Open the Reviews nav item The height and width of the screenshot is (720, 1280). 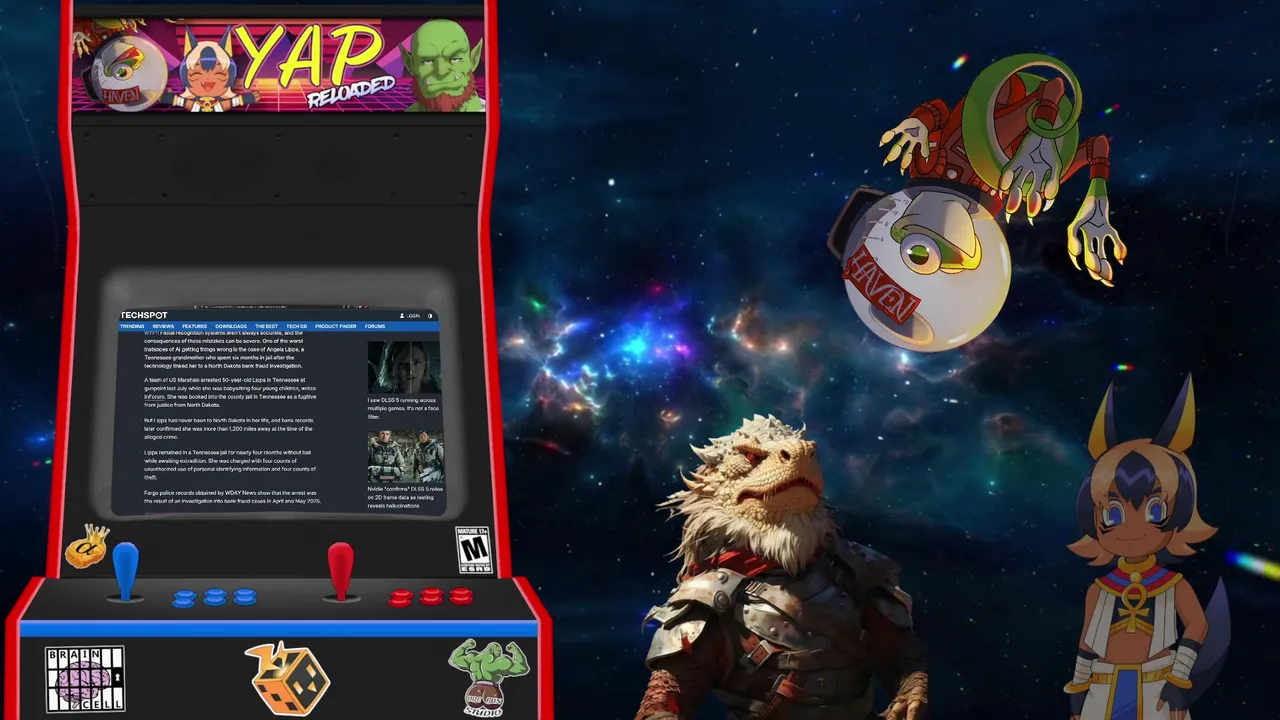[163, 326]
